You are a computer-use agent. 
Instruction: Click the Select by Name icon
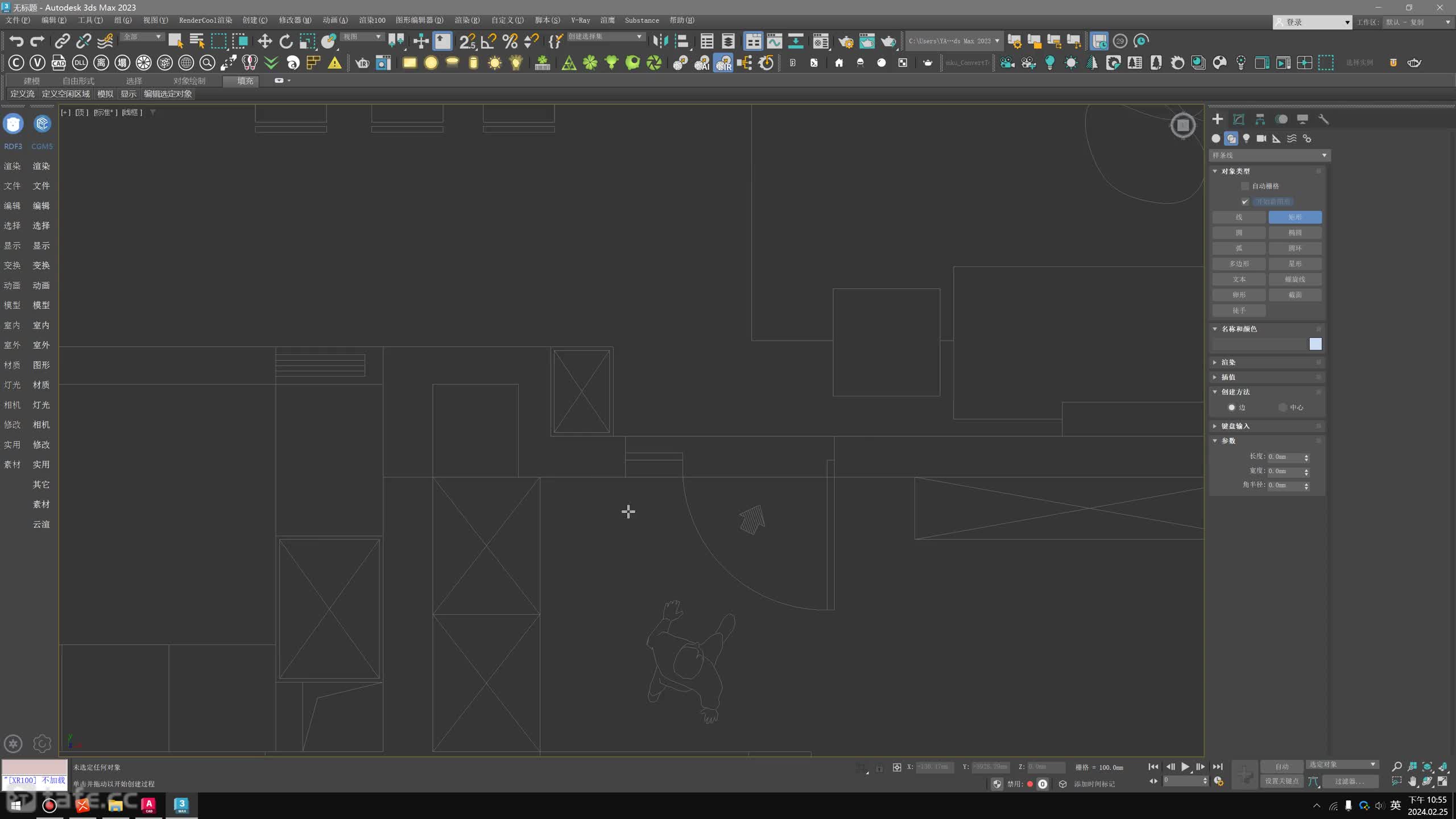point(197,41)
